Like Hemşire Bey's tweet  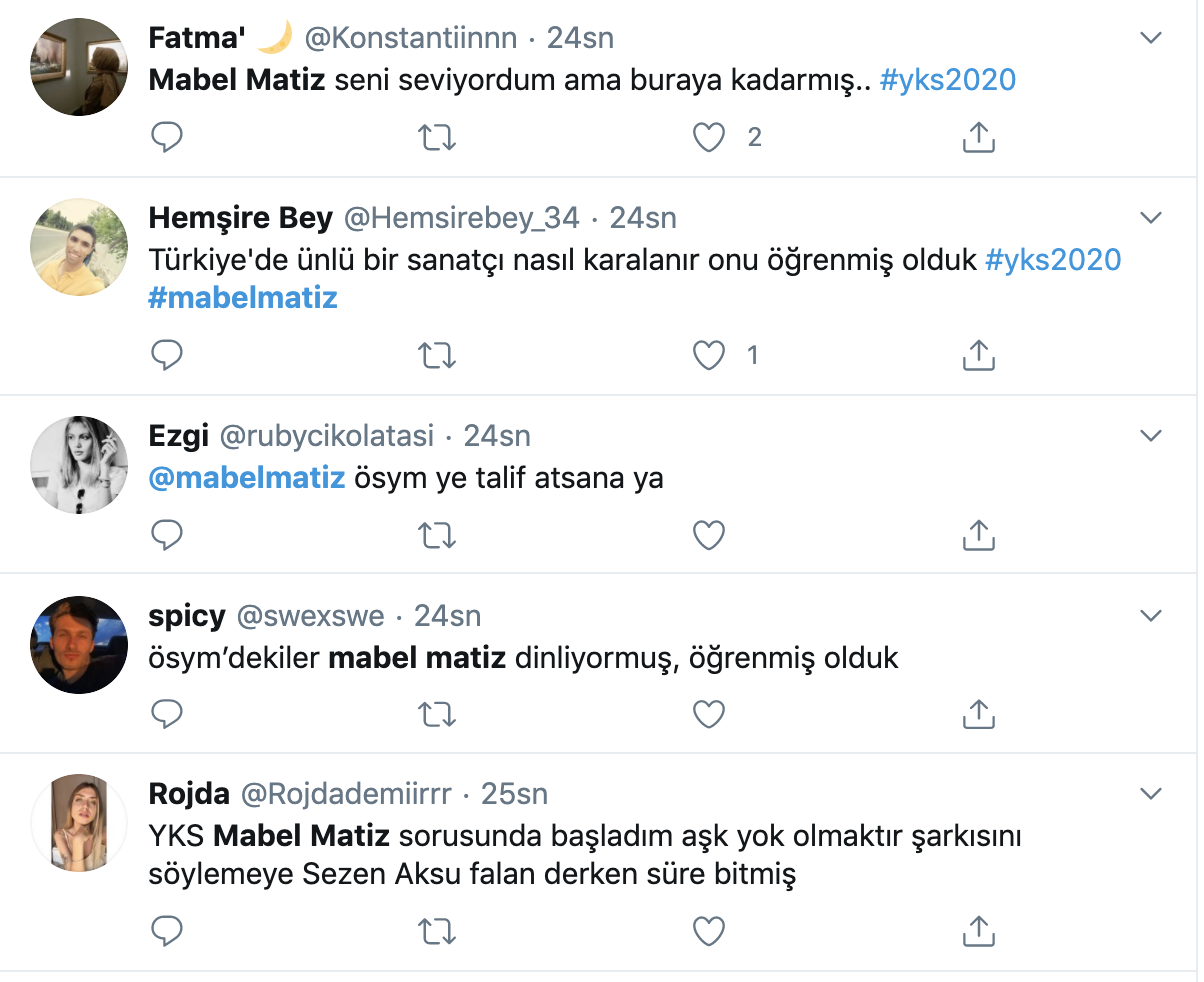point(709,354)
